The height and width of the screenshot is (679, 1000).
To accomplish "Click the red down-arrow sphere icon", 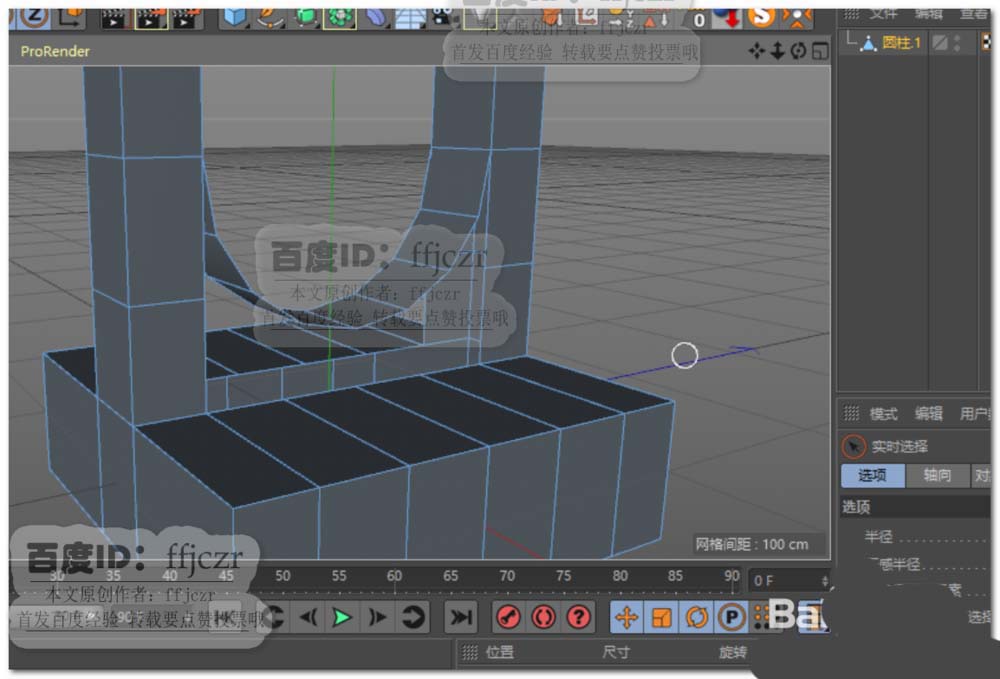I will tap(727, 18).
